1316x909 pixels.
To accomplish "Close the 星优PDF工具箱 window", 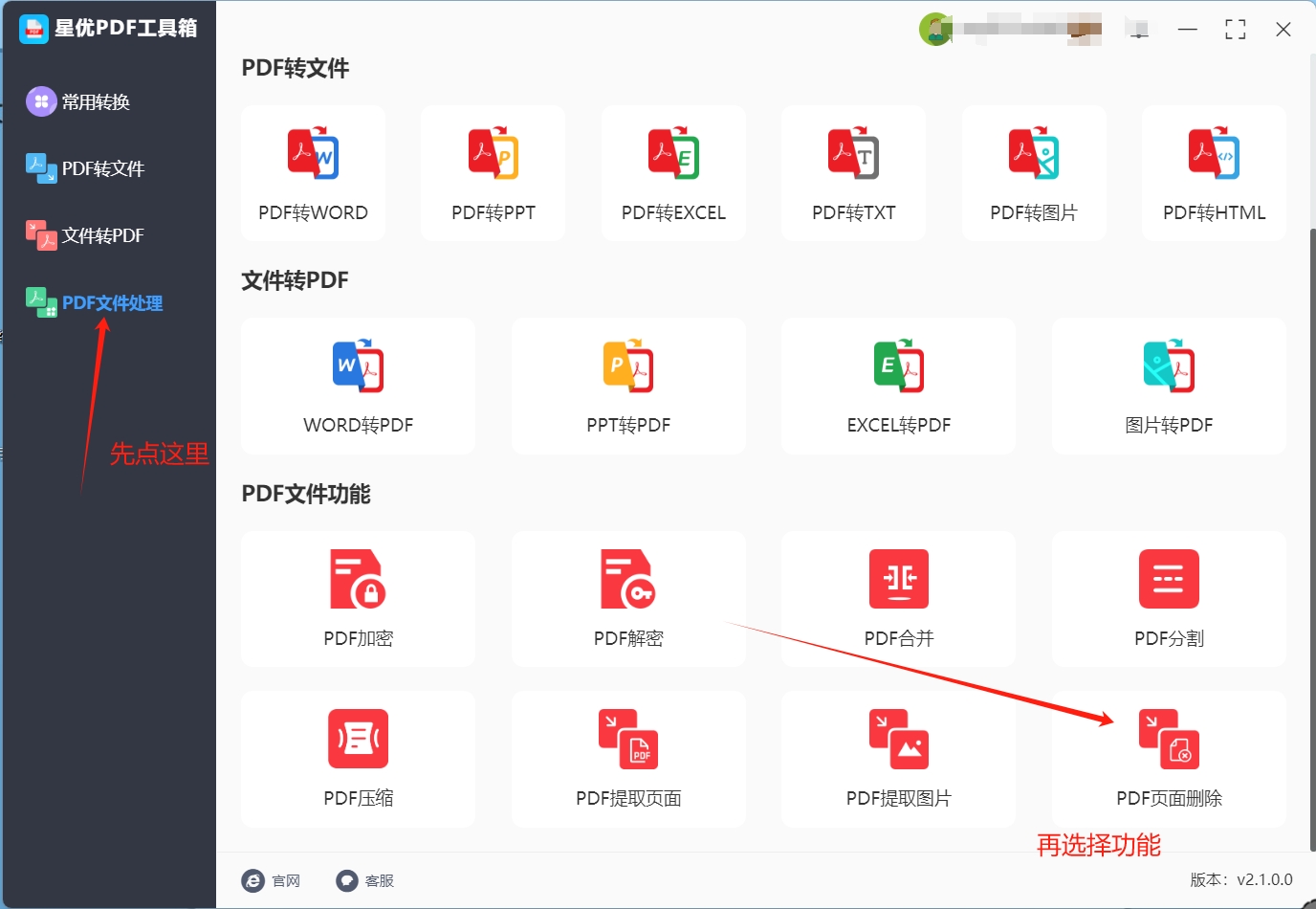I will pos(1283,30).
